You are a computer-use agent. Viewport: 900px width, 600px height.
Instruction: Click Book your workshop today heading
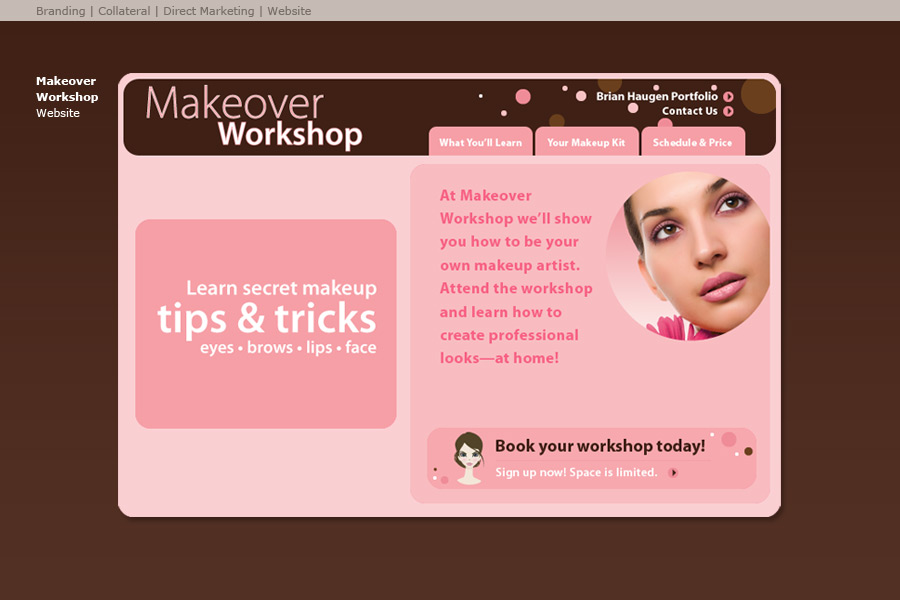coord(600,446)
